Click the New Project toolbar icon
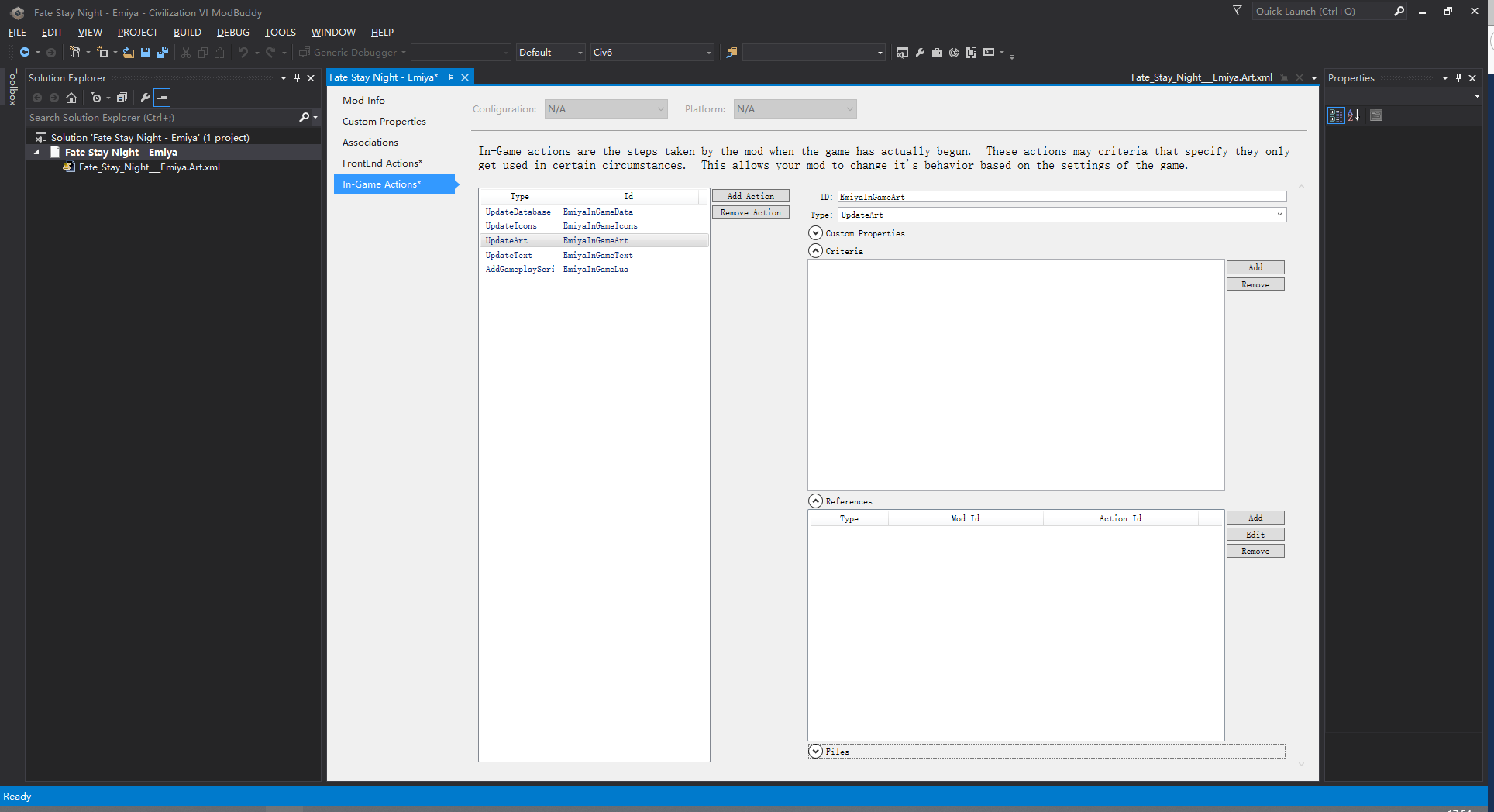 75,53
